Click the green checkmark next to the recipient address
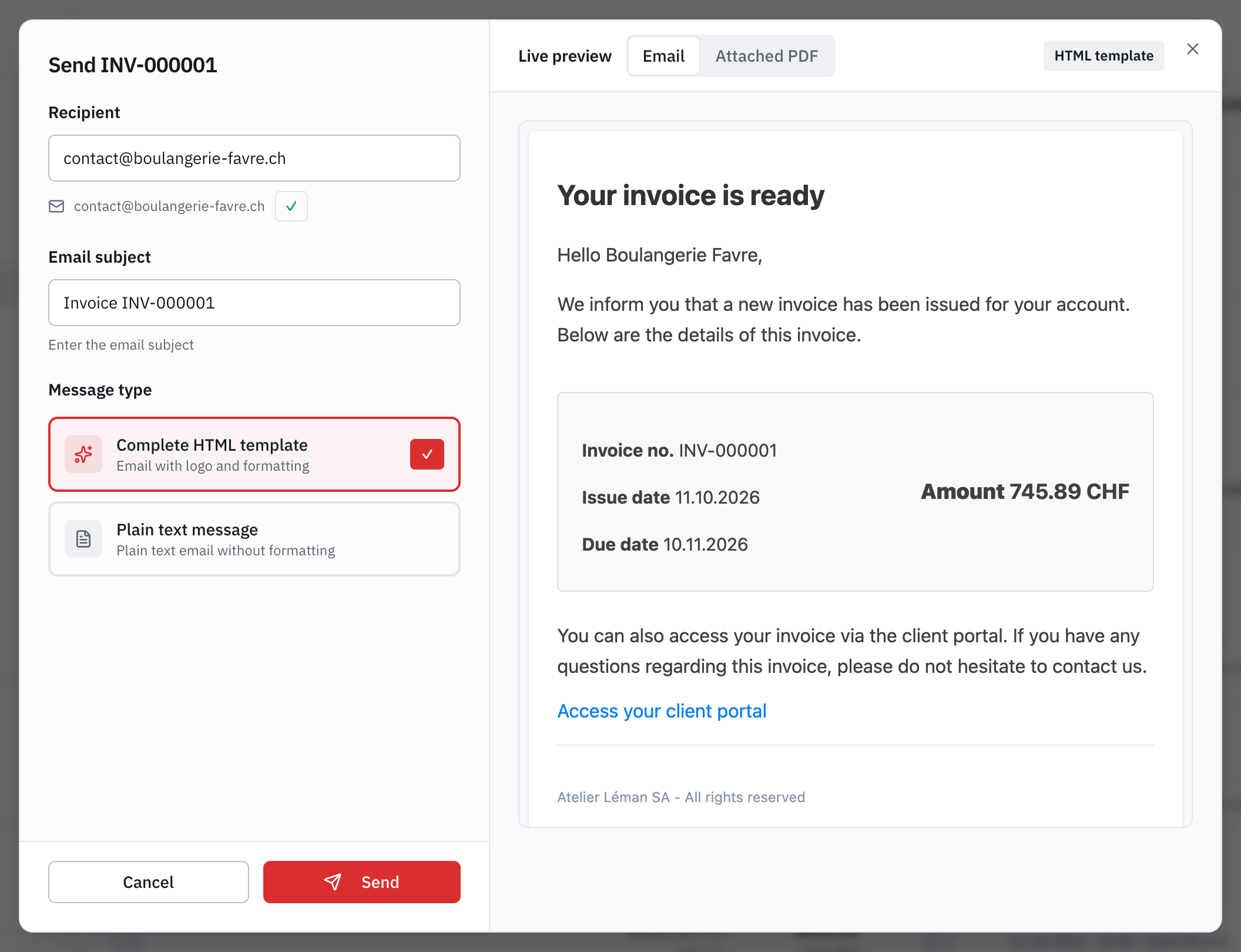The image size is (1241, 952). pyautogui.click(x=291, y=206)
